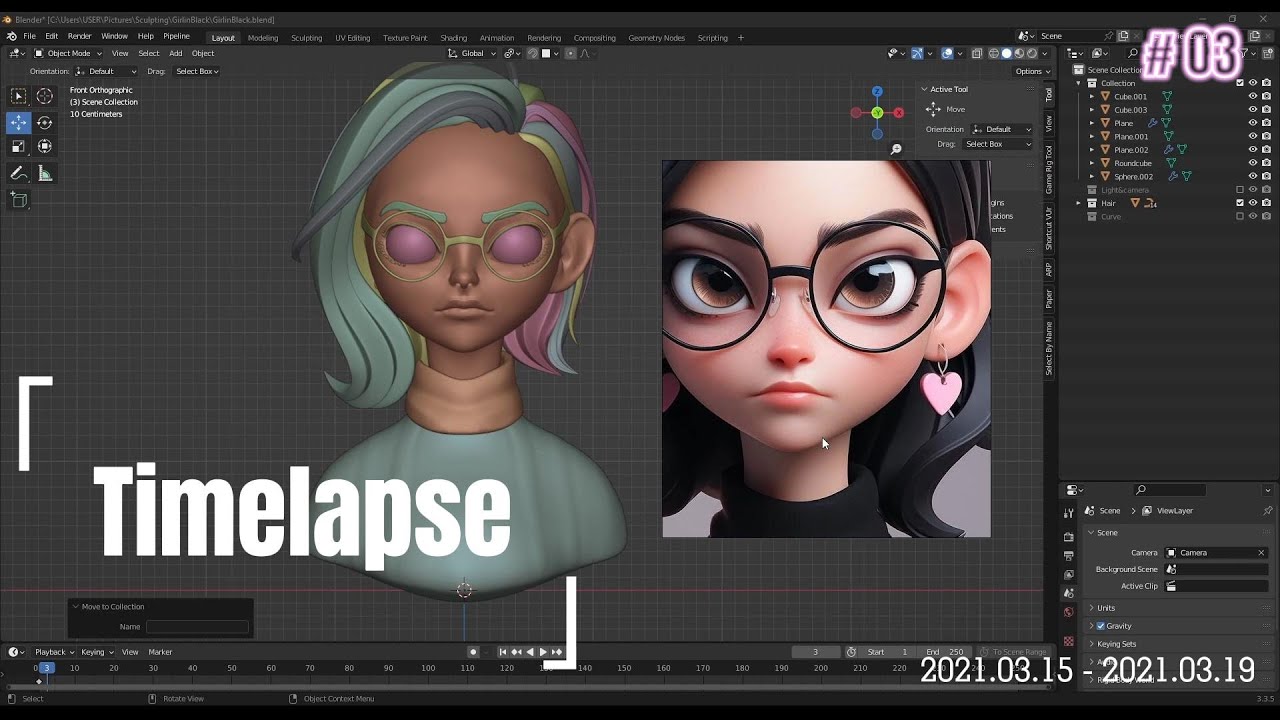The height and width of the screenshot is (720, 1280).
Task: Activate the Move tool in toolbar
Action: pos(18,123)
